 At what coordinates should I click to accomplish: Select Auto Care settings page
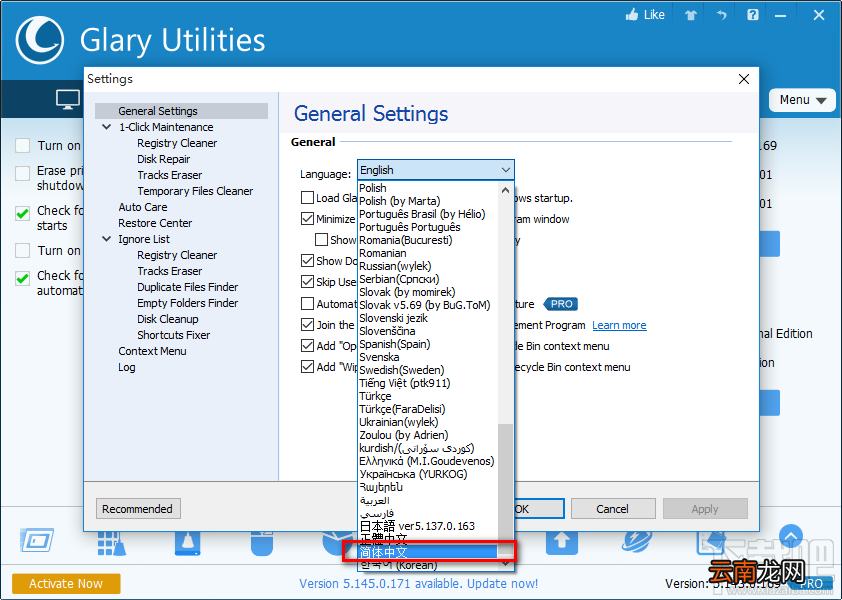tap(143, 207)
